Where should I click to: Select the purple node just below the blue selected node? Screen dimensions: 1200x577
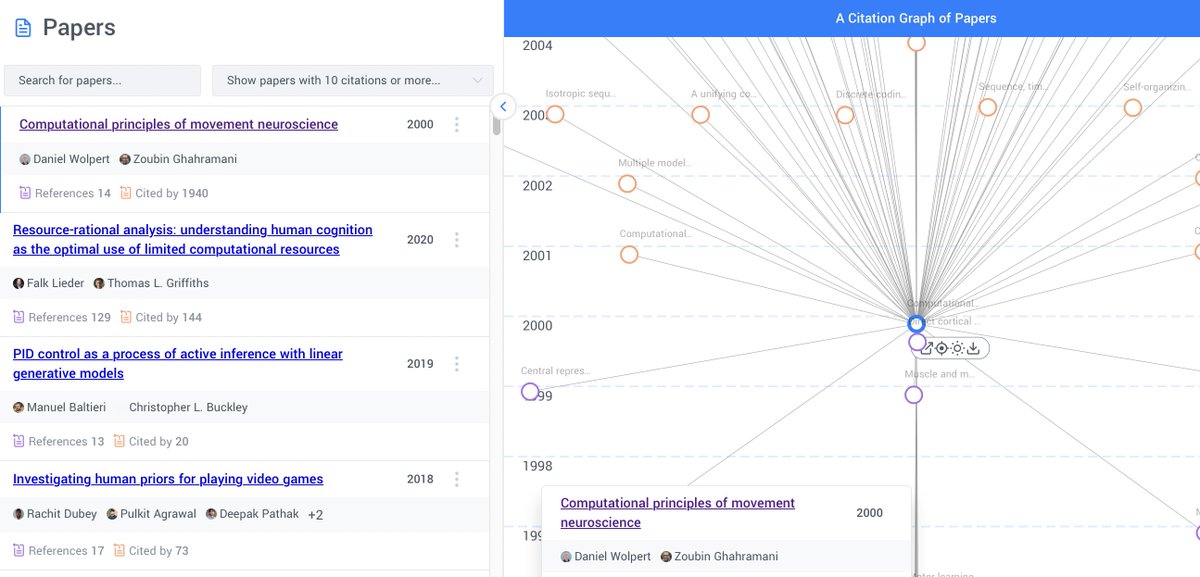(x=917, y=342)
